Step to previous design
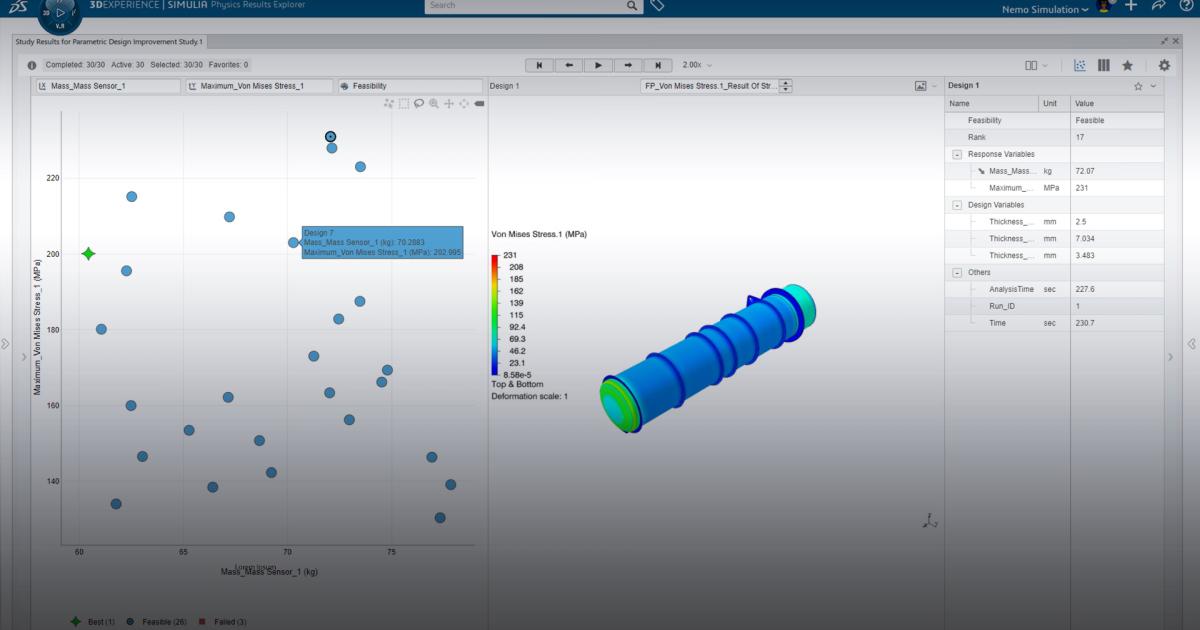 tap(569, 65)
